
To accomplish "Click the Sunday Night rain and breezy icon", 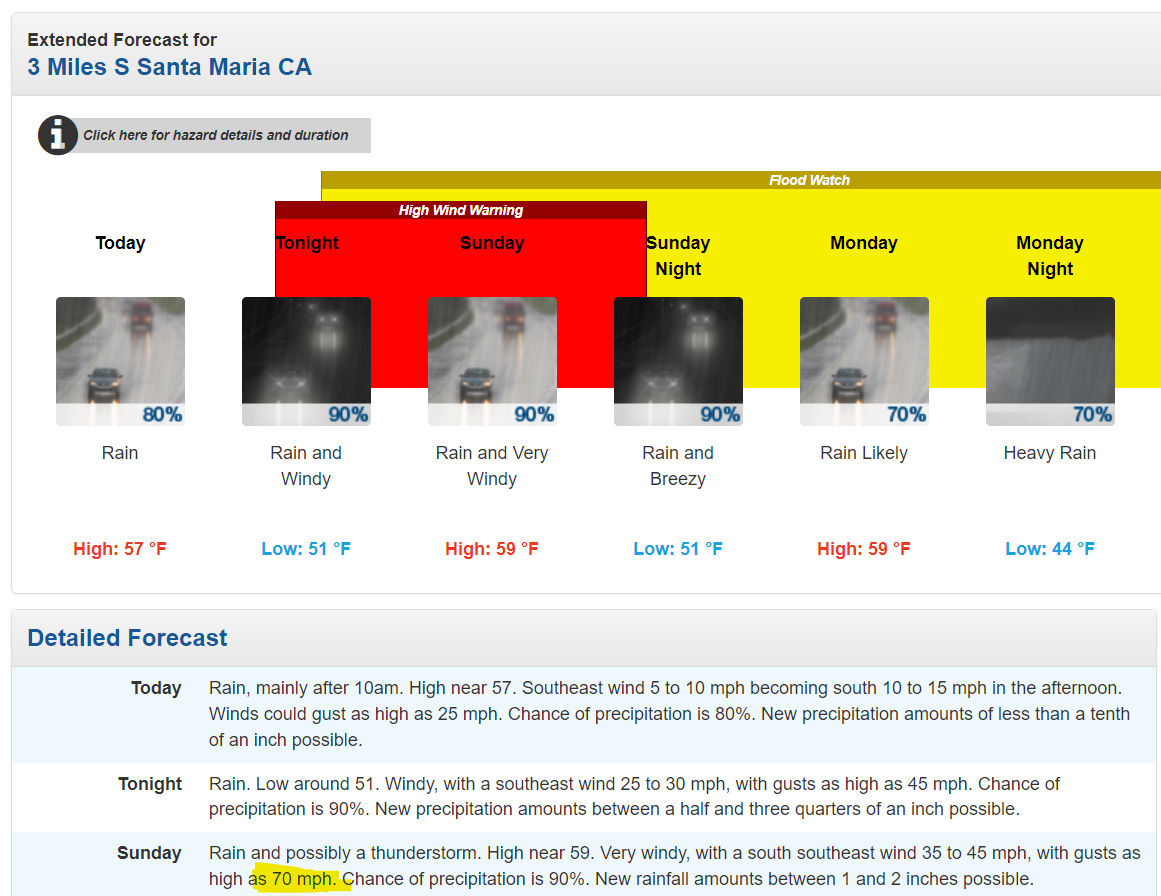I will (678, 361).
